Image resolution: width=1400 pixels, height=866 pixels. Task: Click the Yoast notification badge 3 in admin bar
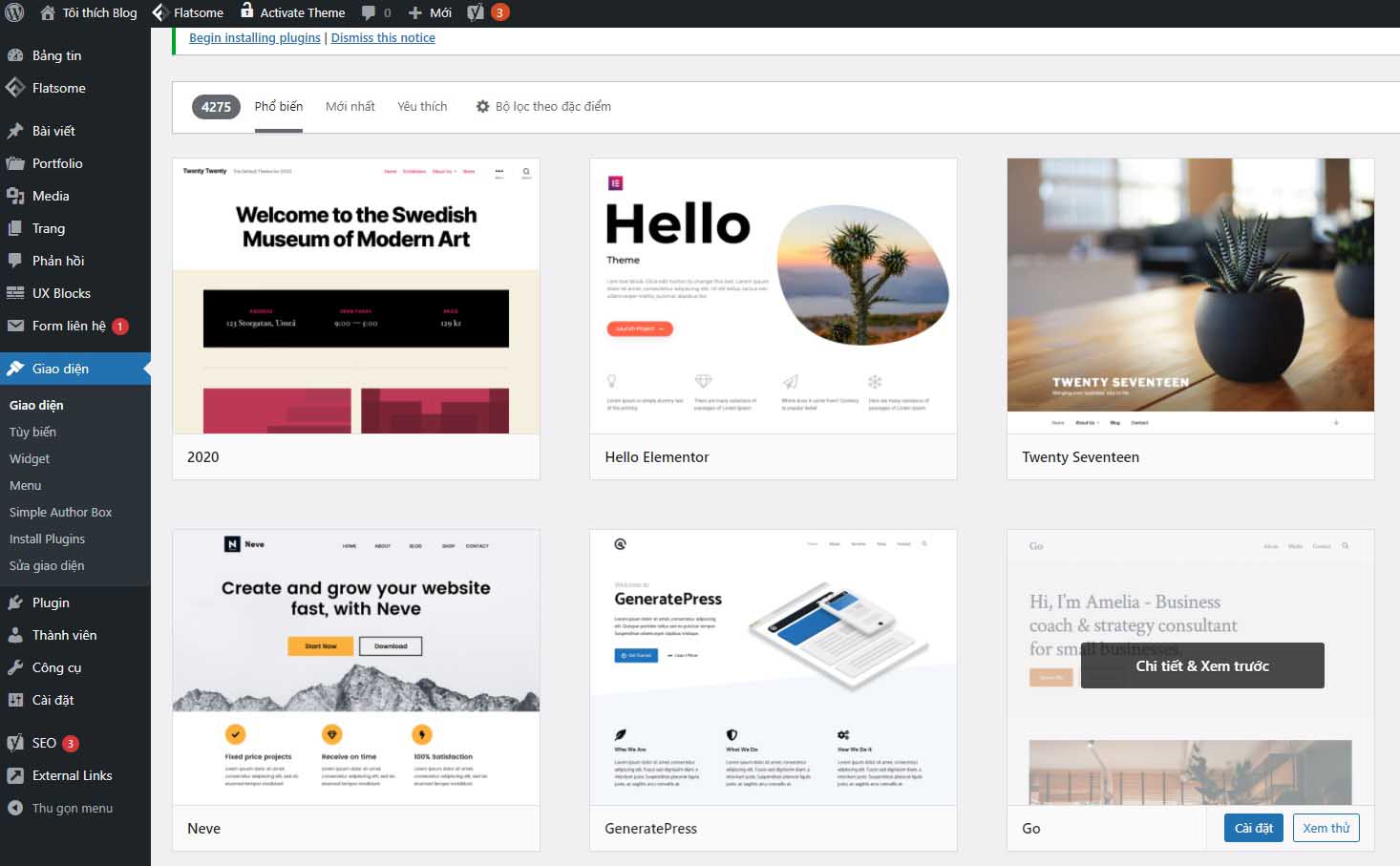click(499, 12)
